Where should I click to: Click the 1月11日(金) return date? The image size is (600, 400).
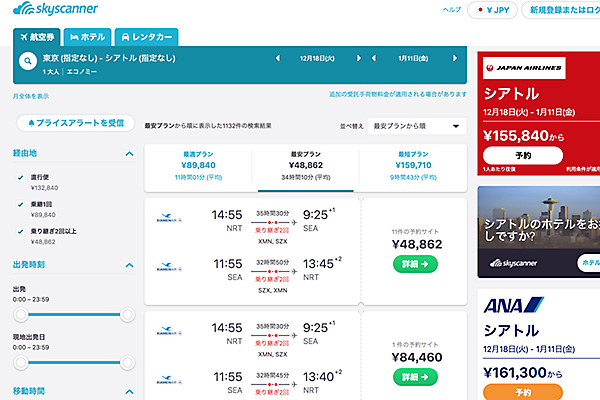pyautogui.click(x=413, y=58)
